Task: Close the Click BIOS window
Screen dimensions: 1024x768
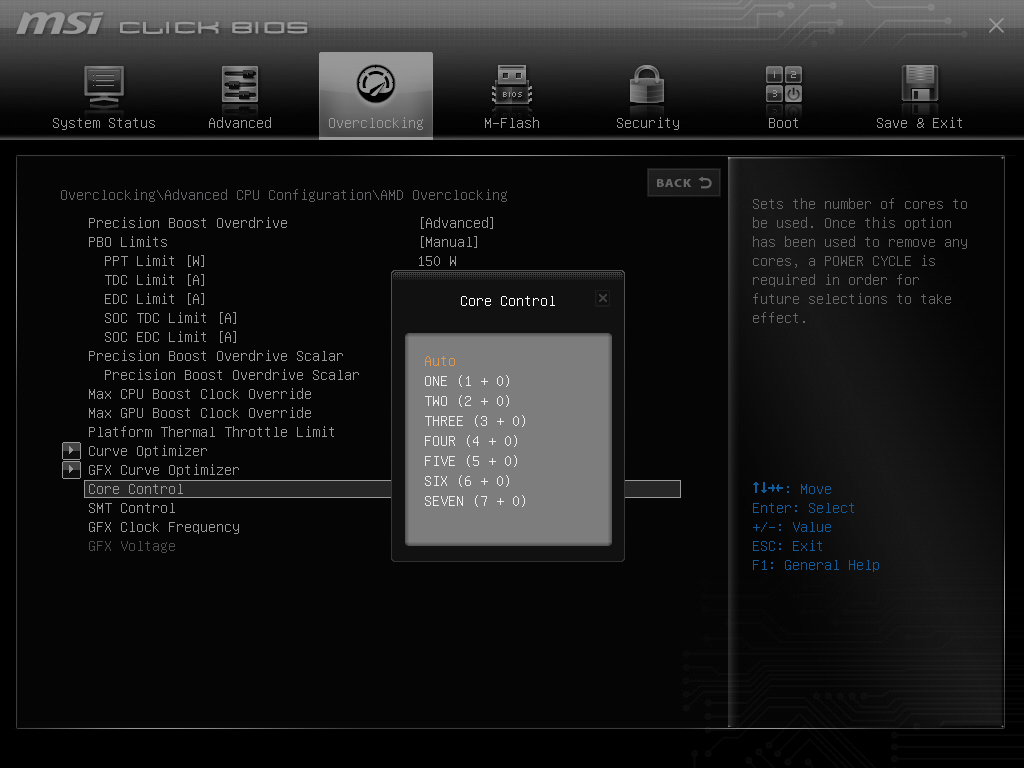Action: click(996, 25)
